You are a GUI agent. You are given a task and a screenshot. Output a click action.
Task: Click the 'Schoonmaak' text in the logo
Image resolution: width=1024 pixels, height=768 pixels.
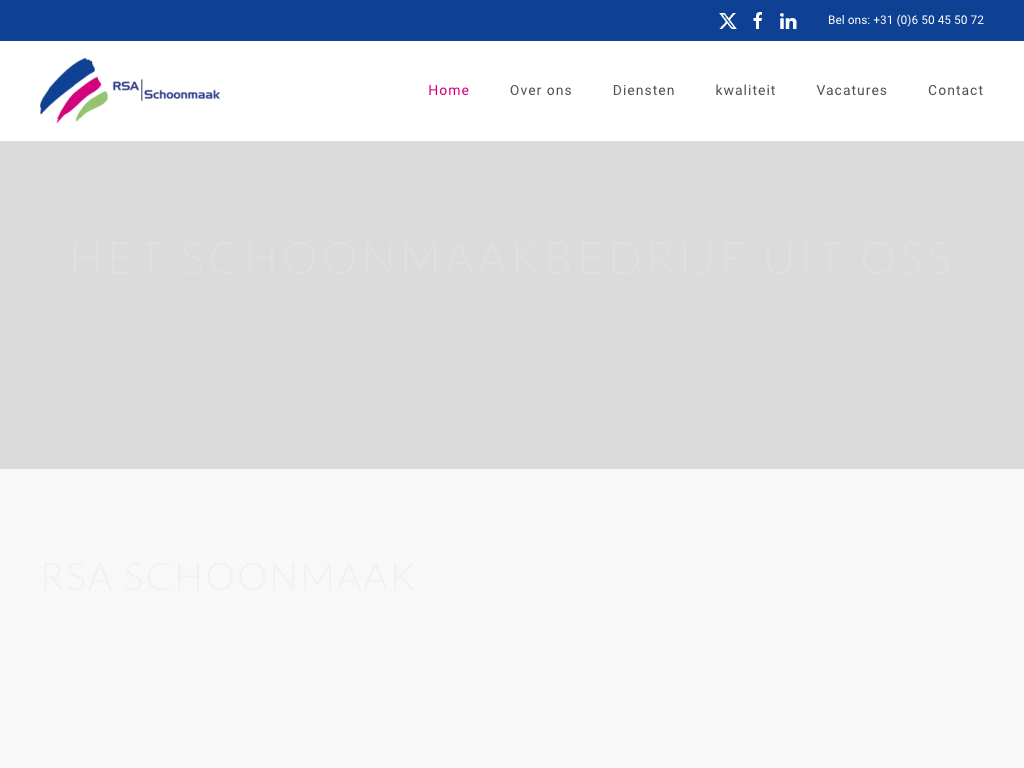[182, 95]
